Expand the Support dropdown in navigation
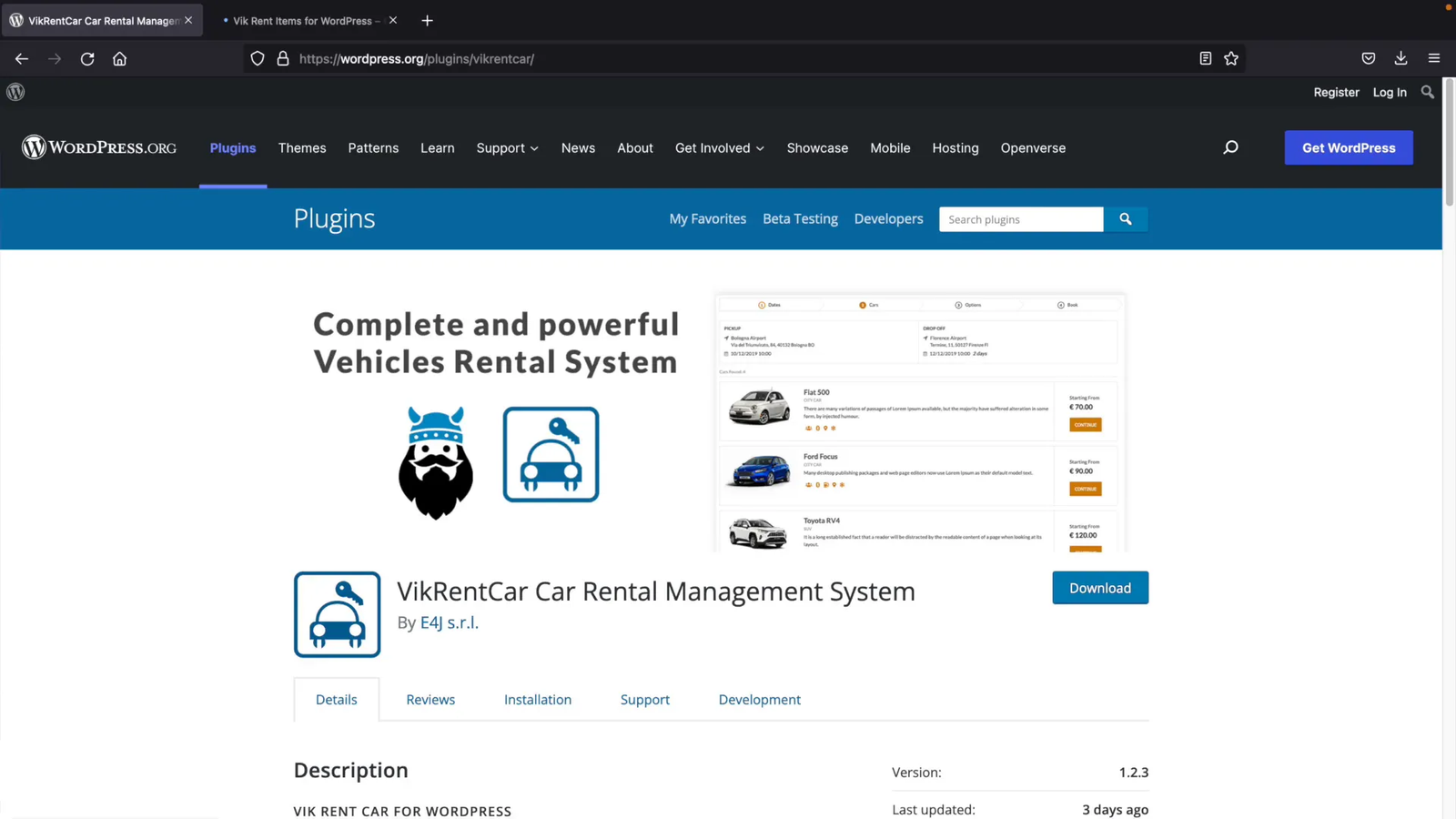 click(507, 147)
